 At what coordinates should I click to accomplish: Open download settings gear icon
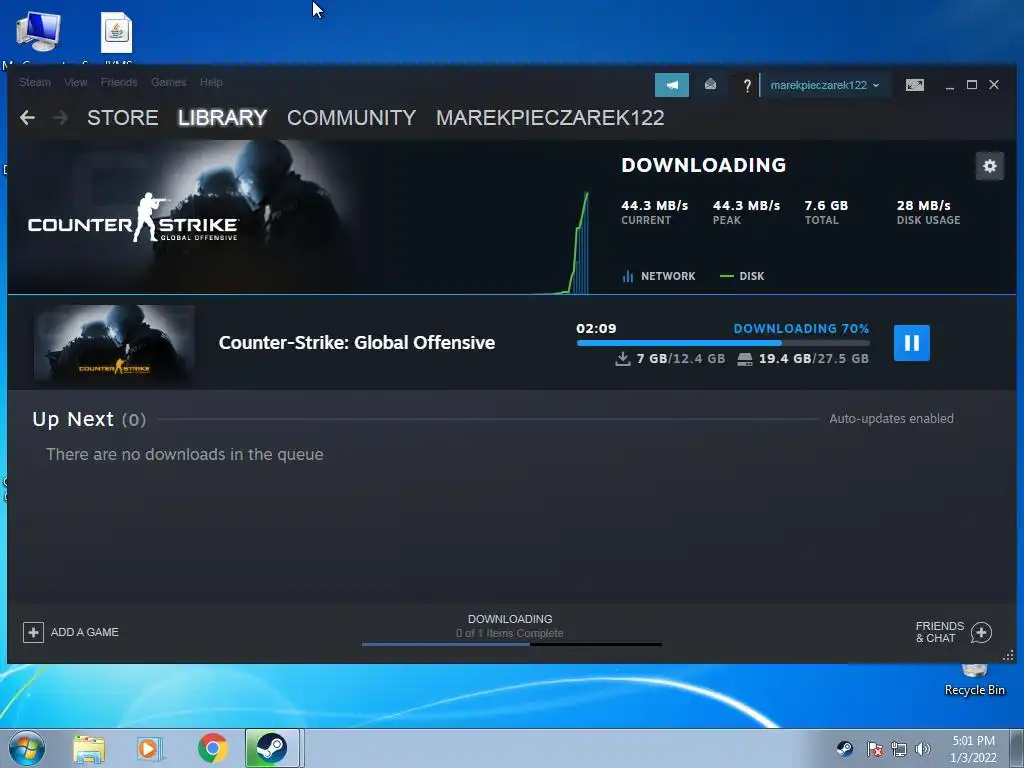pyautogui.click(x=989, y=166)
